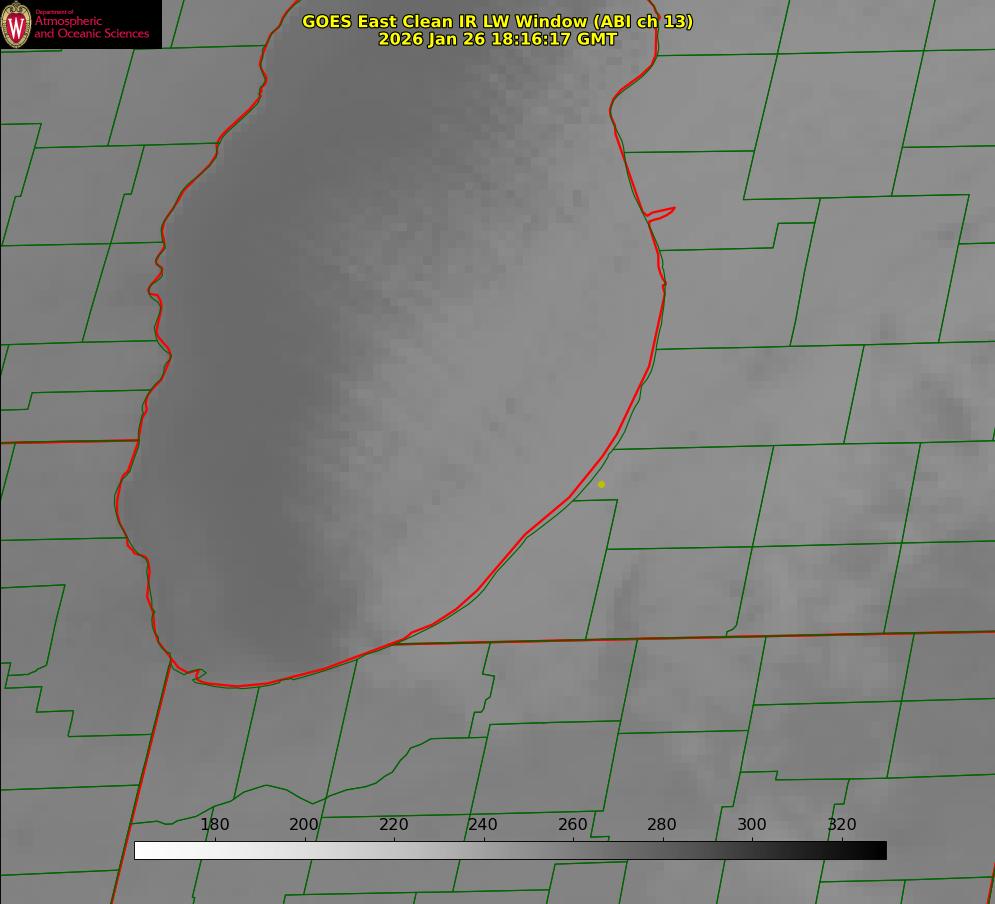This screenshot has width=995, height=904.
Task: Click the 320 temperature scale label
Action: 841,824
